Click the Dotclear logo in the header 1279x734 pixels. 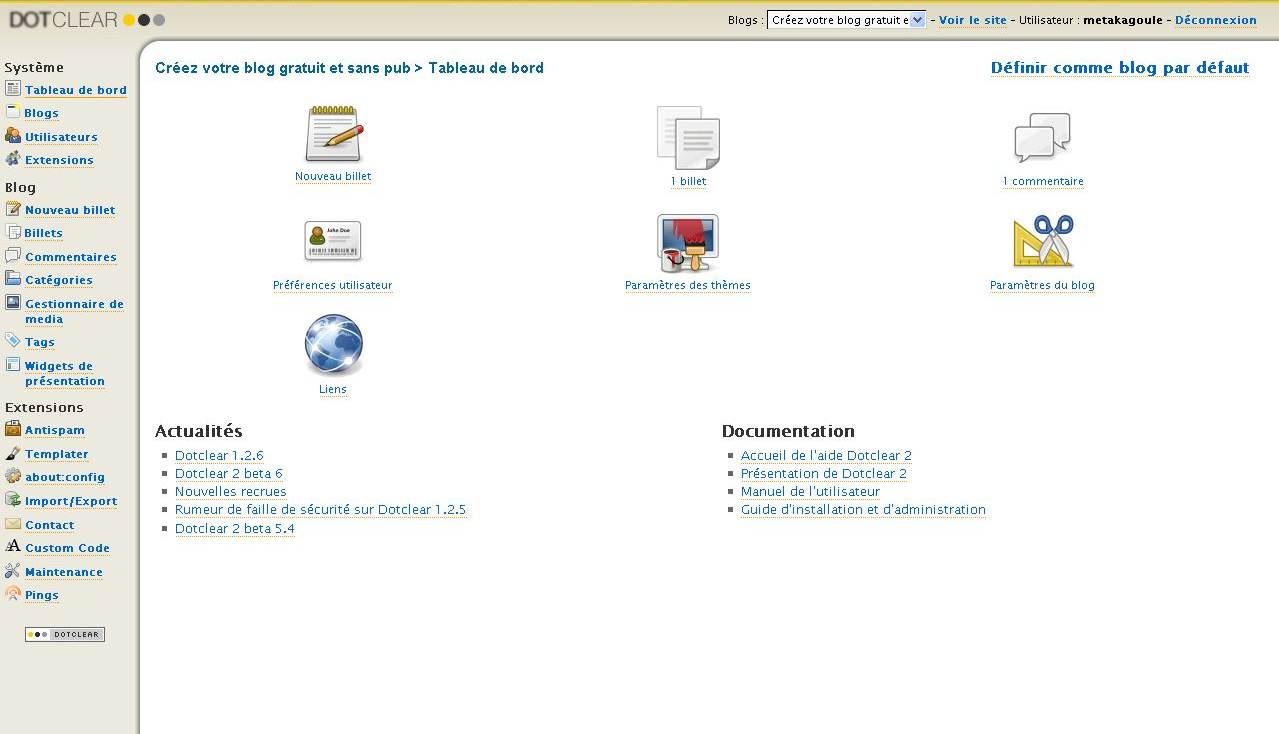tap(87, 19)
